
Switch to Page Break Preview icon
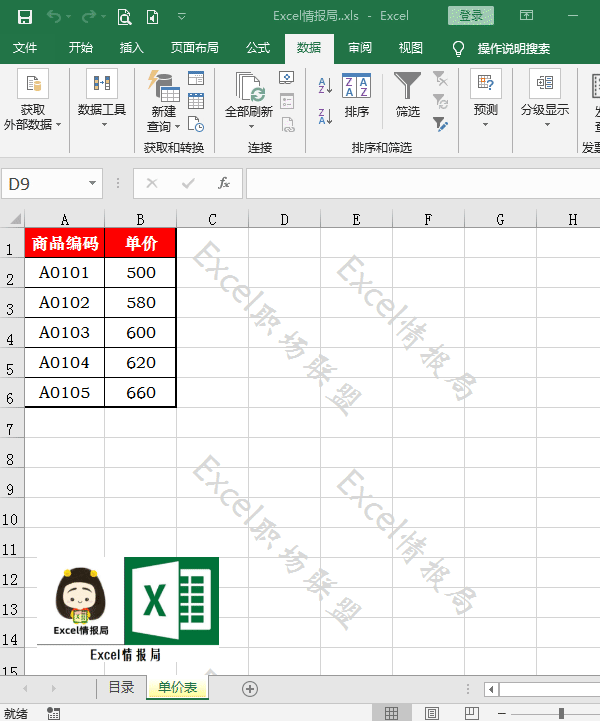coord(471,713)
